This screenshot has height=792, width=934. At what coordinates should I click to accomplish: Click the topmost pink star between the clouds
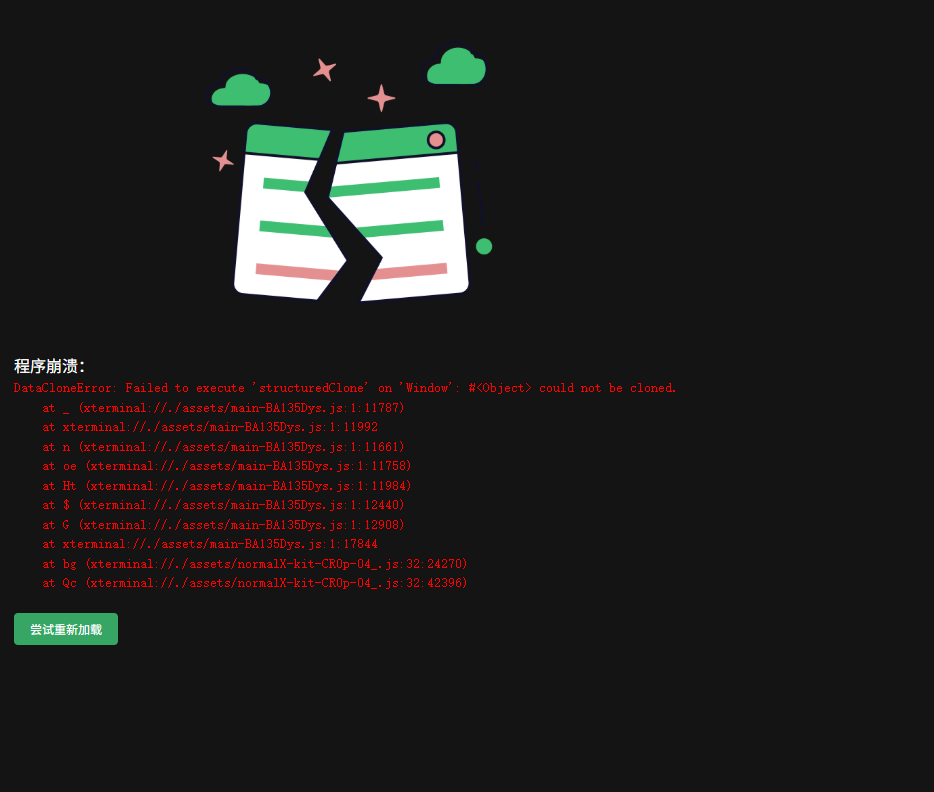[x=324, y=69]
